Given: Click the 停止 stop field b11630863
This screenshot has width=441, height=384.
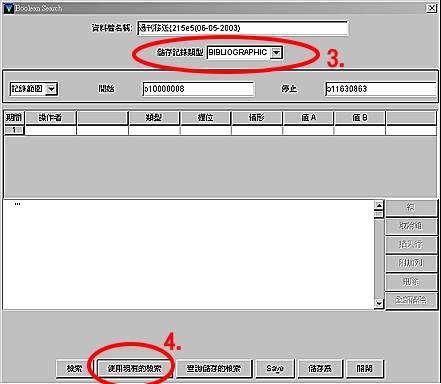Looking at the screenshot, I should tap(381, 89).
